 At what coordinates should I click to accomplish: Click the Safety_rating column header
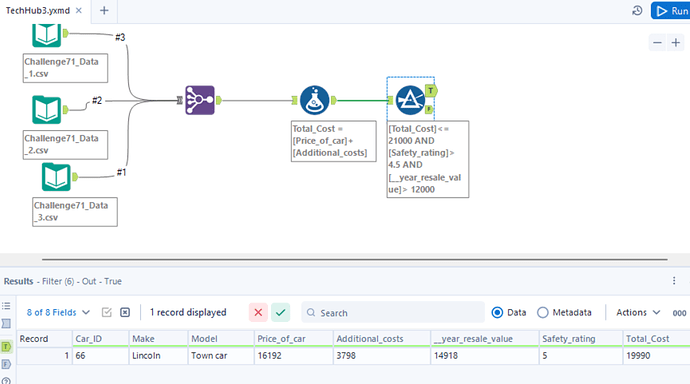pos(581,339)
